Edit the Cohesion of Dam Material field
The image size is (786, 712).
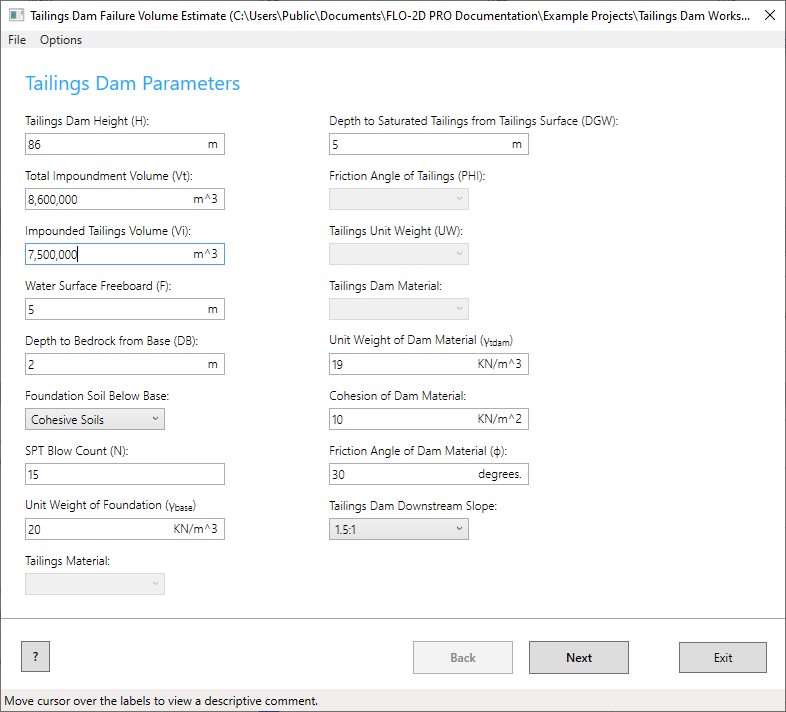click(x=402, y=419)
